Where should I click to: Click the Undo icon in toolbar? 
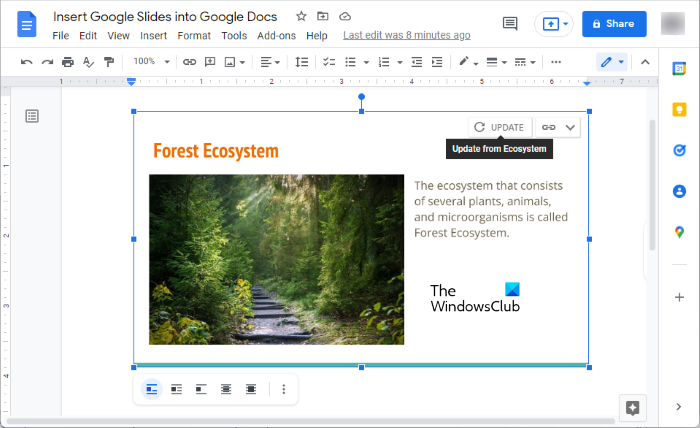point(26,62)
